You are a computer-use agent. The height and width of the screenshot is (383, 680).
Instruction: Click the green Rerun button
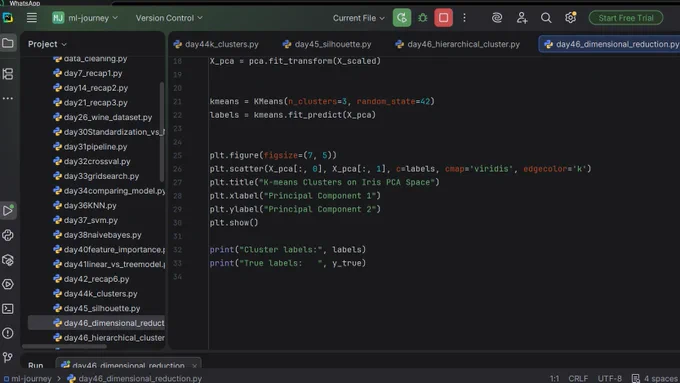coord(402,18)
